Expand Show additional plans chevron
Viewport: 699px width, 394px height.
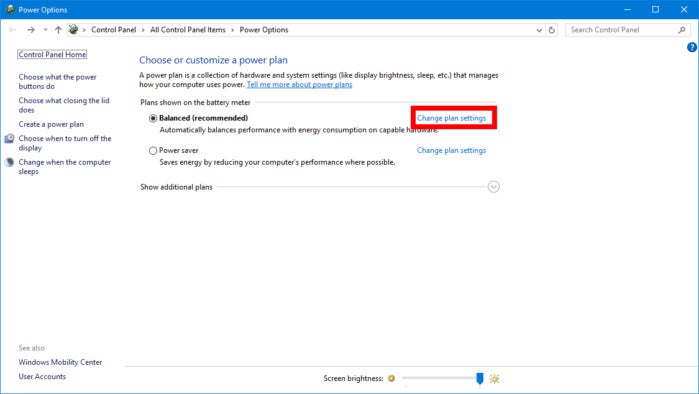click(493, 187)
